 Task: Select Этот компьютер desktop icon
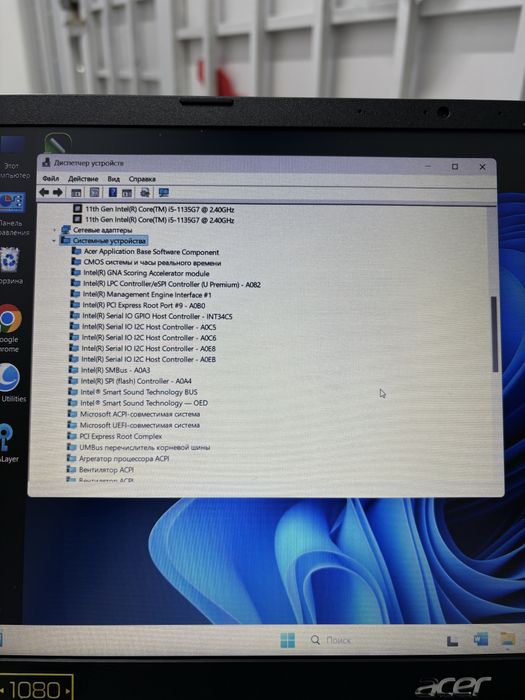pyautogui.click(x=12, y=156)
